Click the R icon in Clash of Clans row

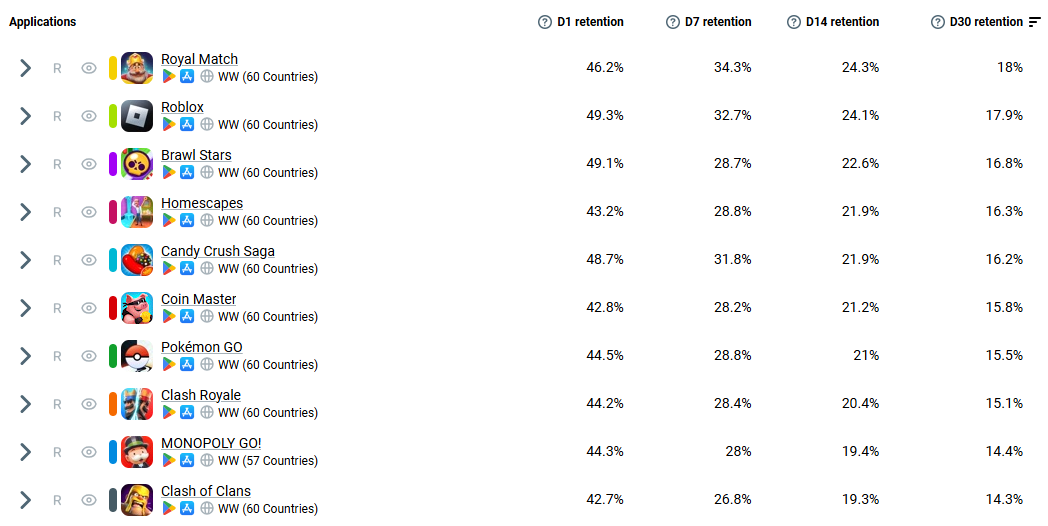[57, 501]
